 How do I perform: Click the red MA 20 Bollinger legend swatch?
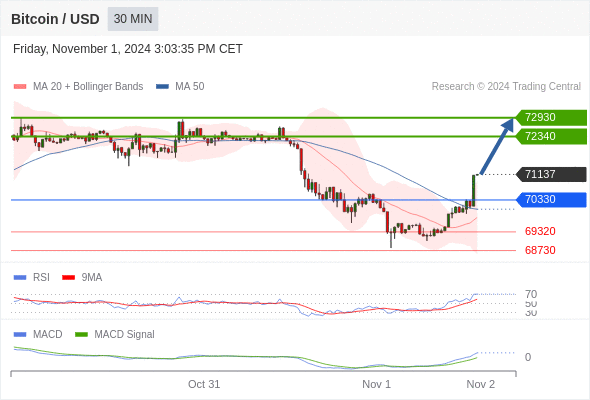(20, 87)
